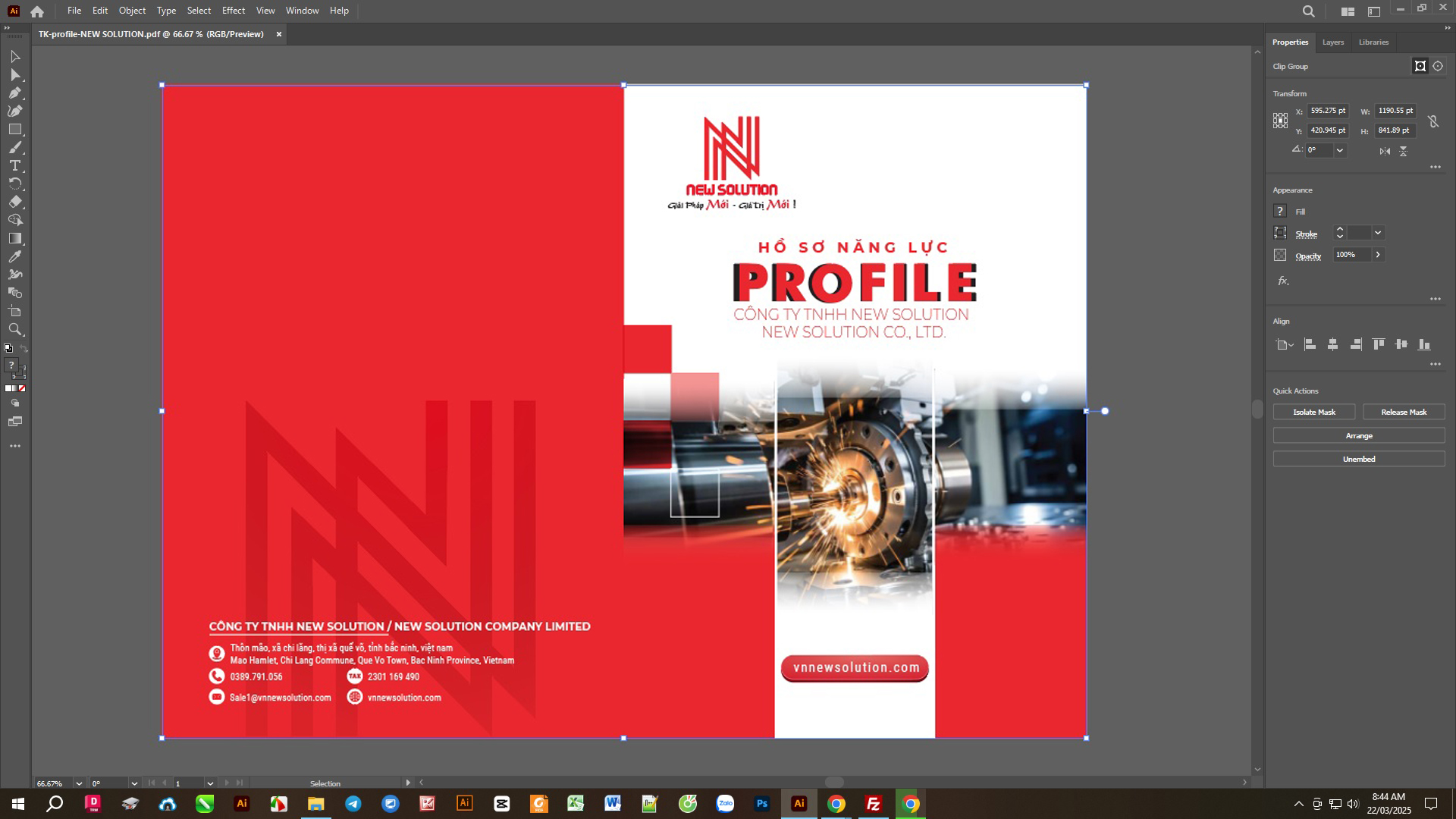Show more Align options

click(x=1435, y=365)
